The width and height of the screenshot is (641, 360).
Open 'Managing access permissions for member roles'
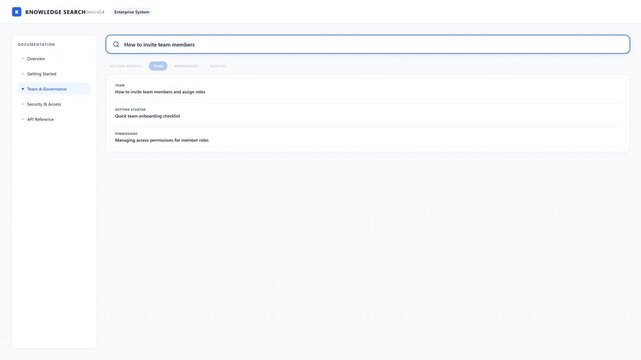(368, 137)
